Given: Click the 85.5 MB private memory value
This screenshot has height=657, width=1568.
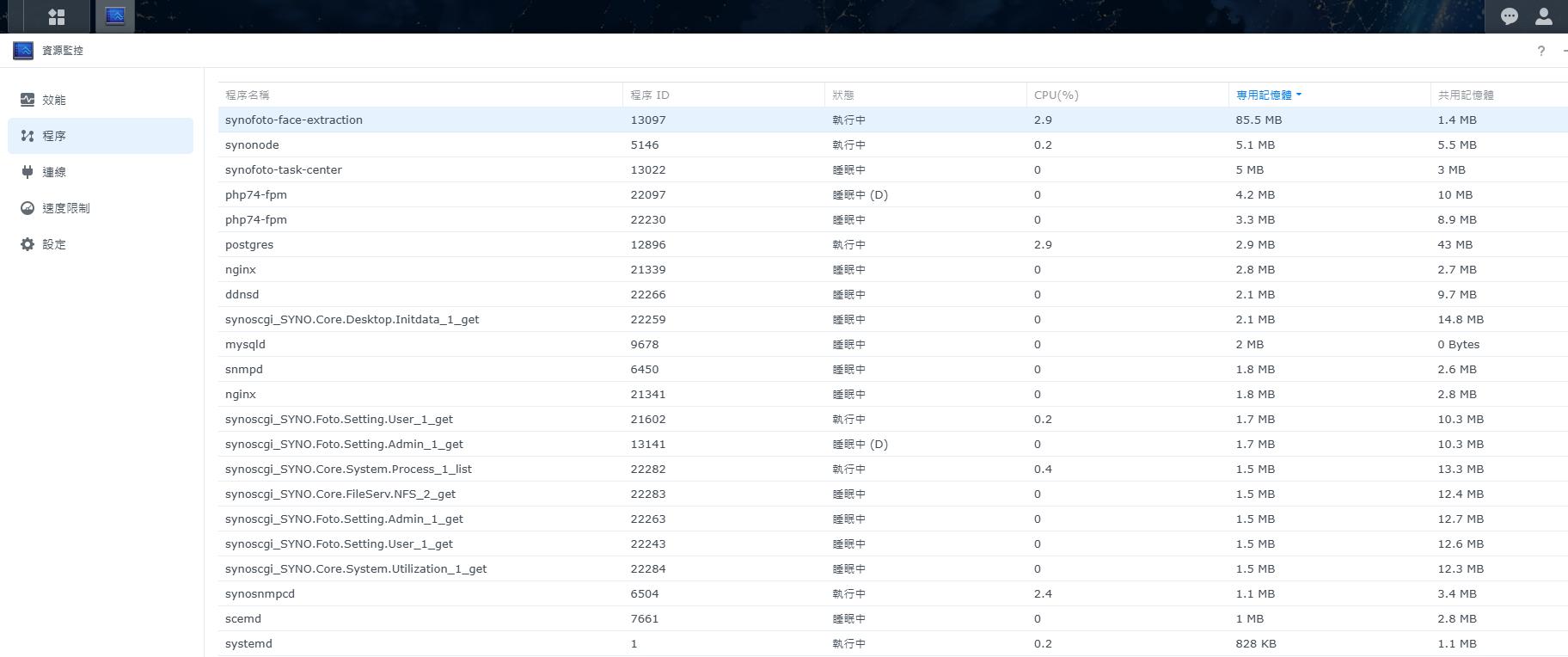Looking at the screenshot, I should tap(1259, 120).
